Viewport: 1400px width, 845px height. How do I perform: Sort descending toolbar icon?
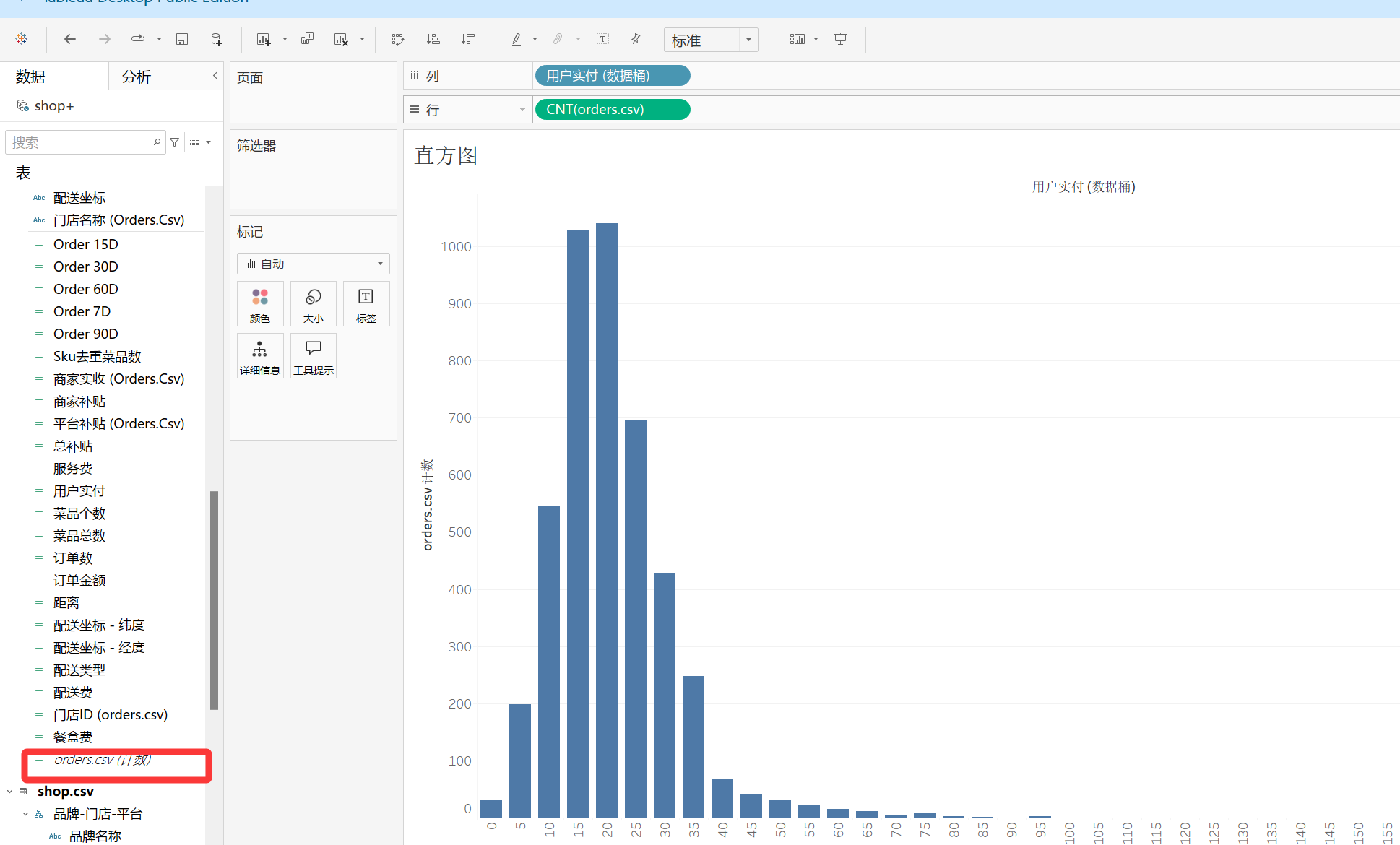pyautogui.click(x=468, y=40)
